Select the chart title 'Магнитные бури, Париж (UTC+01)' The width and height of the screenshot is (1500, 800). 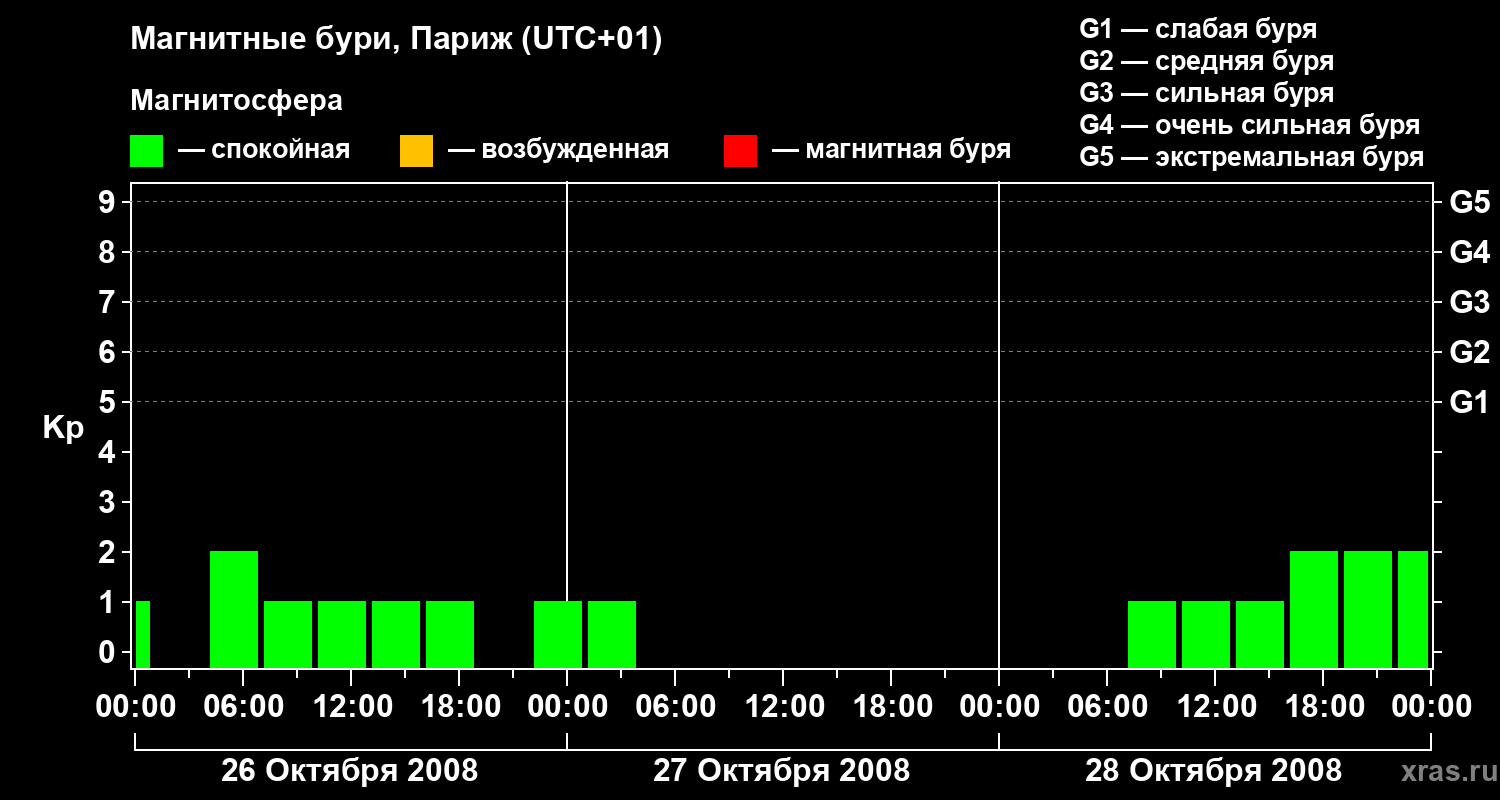[396, 40]
